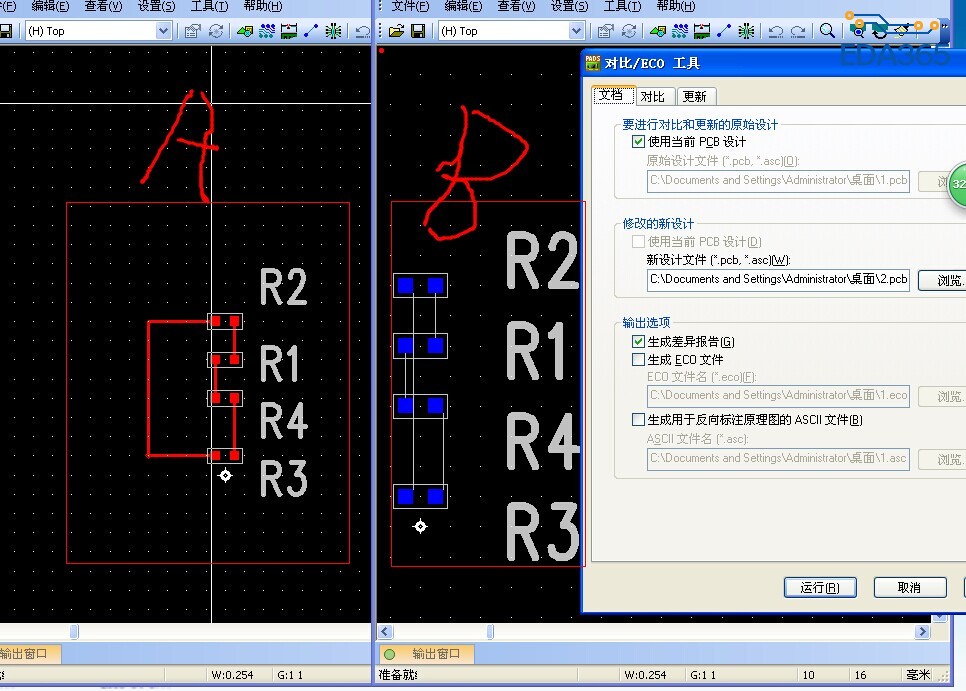Uncheck 使用当前 PCB 设计 under original design

coord(638,142)
